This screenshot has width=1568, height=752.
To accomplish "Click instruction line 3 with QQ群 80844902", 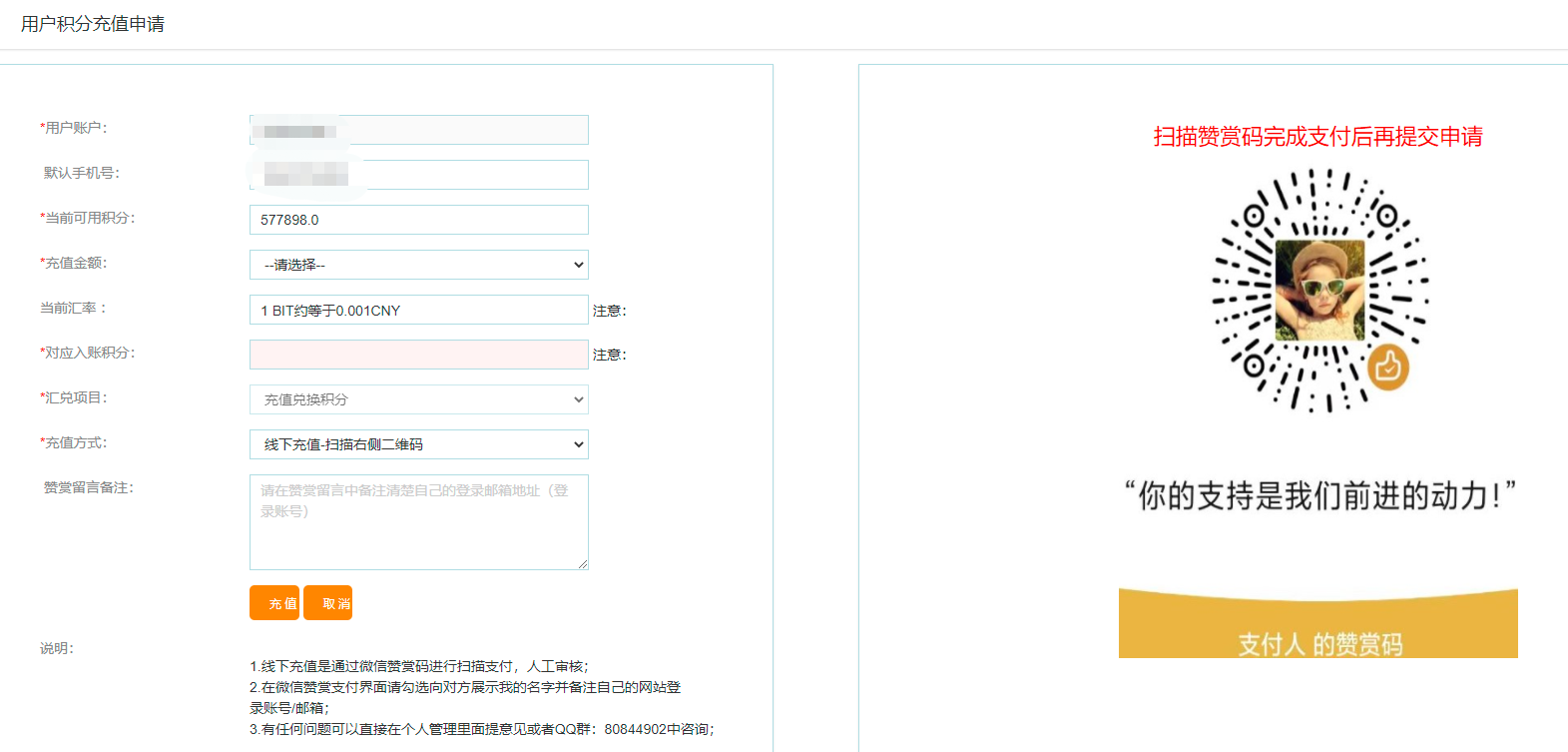I will (482, 729).
